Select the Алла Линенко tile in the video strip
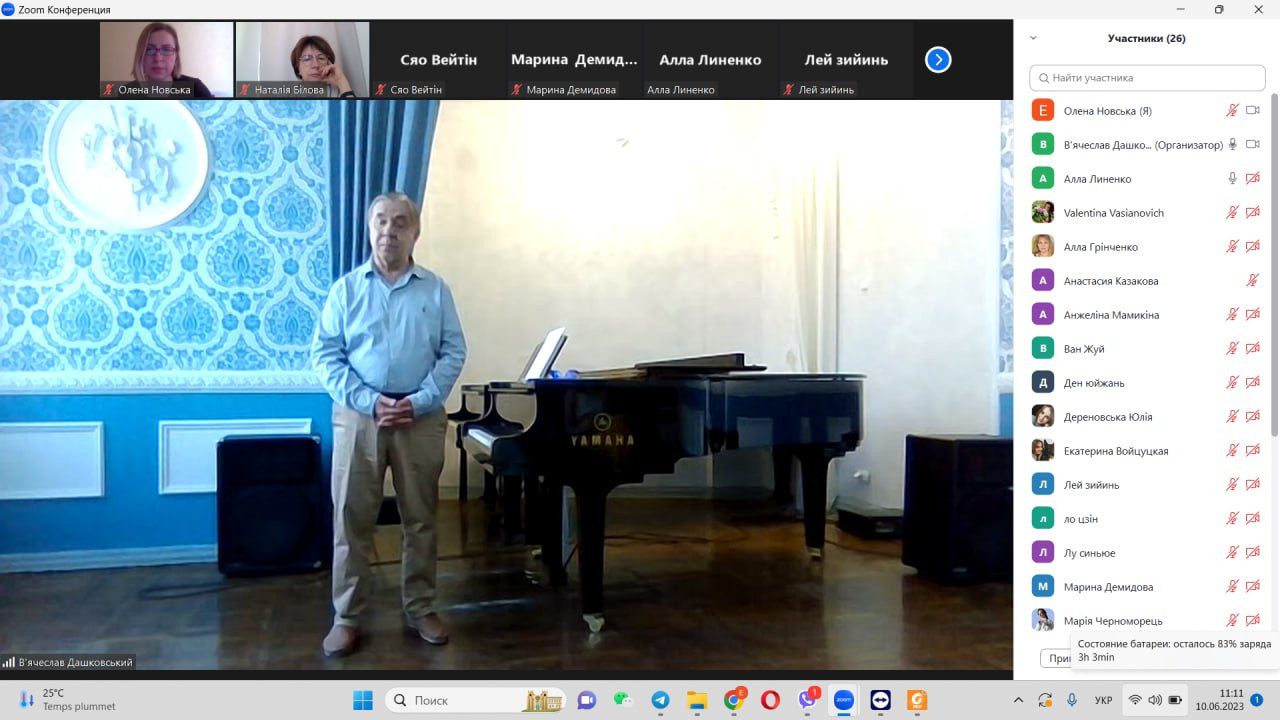1280x720 pixels. tap(710, 60)
